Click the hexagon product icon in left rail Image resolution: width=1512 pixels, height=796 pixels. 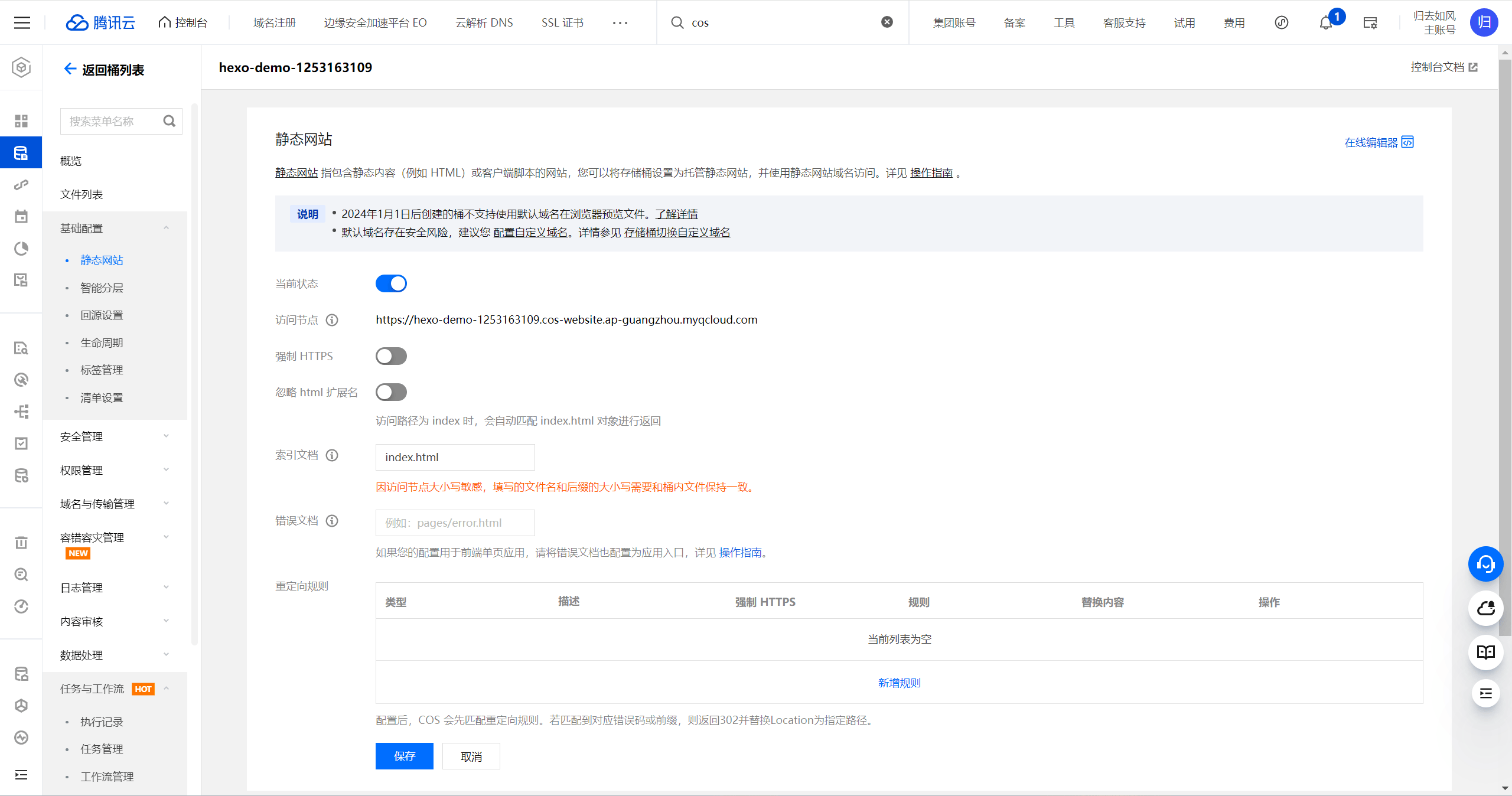[21, 67]
